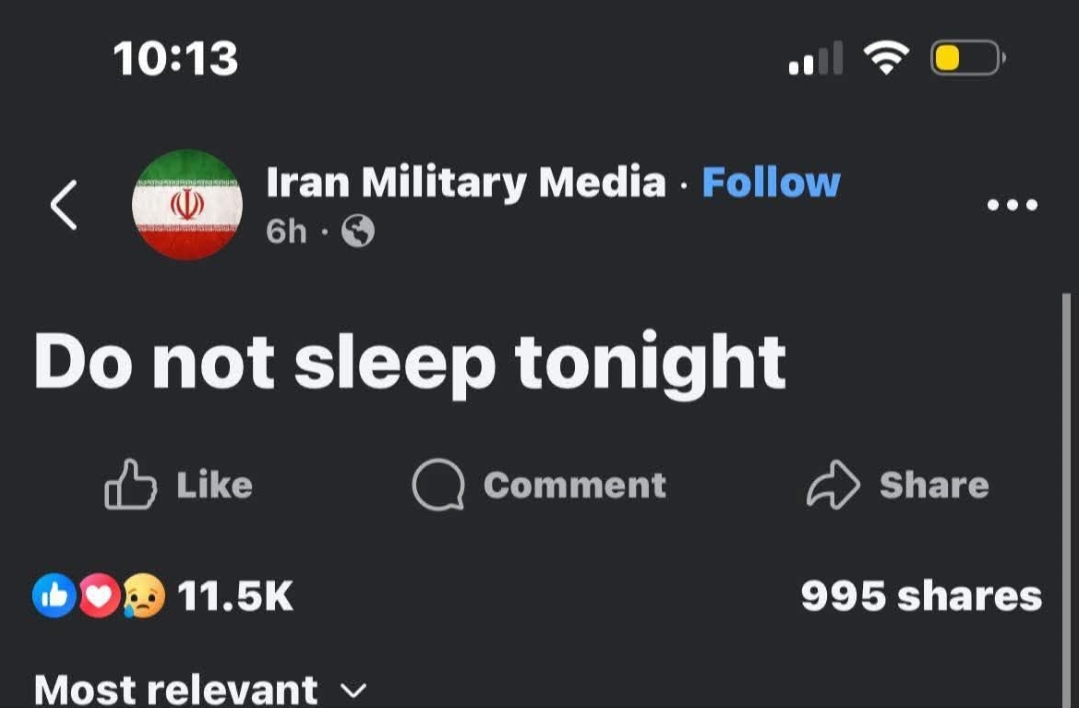The width and height of the screenshot is (1079, 708).
Task: Click the Like thumbs-up icon
Action: click(x=132, y=485)
